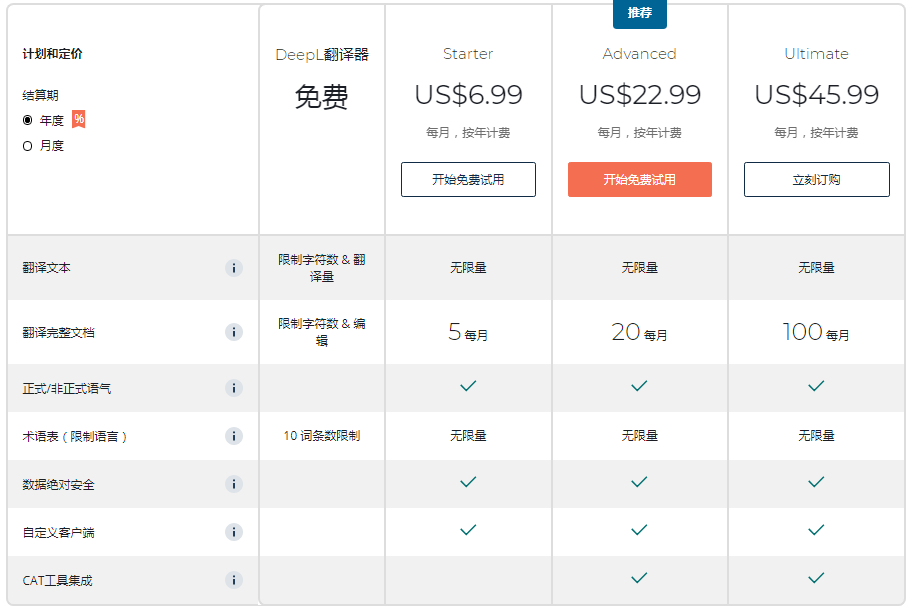Viewport: 913px width, 614px height.
Task: Open info icon for 翻译完整文档 row
Action: click(x=233, y=332)
